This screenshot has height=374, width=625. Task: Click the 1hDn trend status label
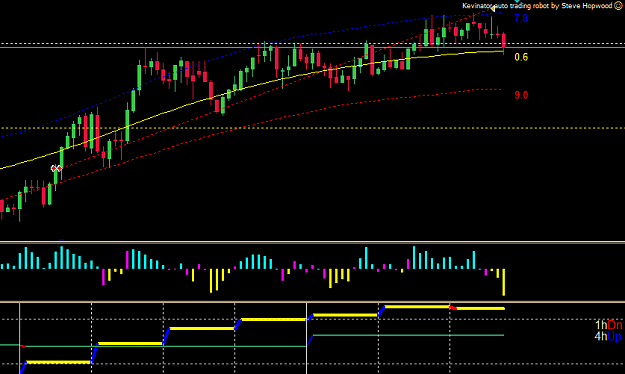[x=608, y=325]
